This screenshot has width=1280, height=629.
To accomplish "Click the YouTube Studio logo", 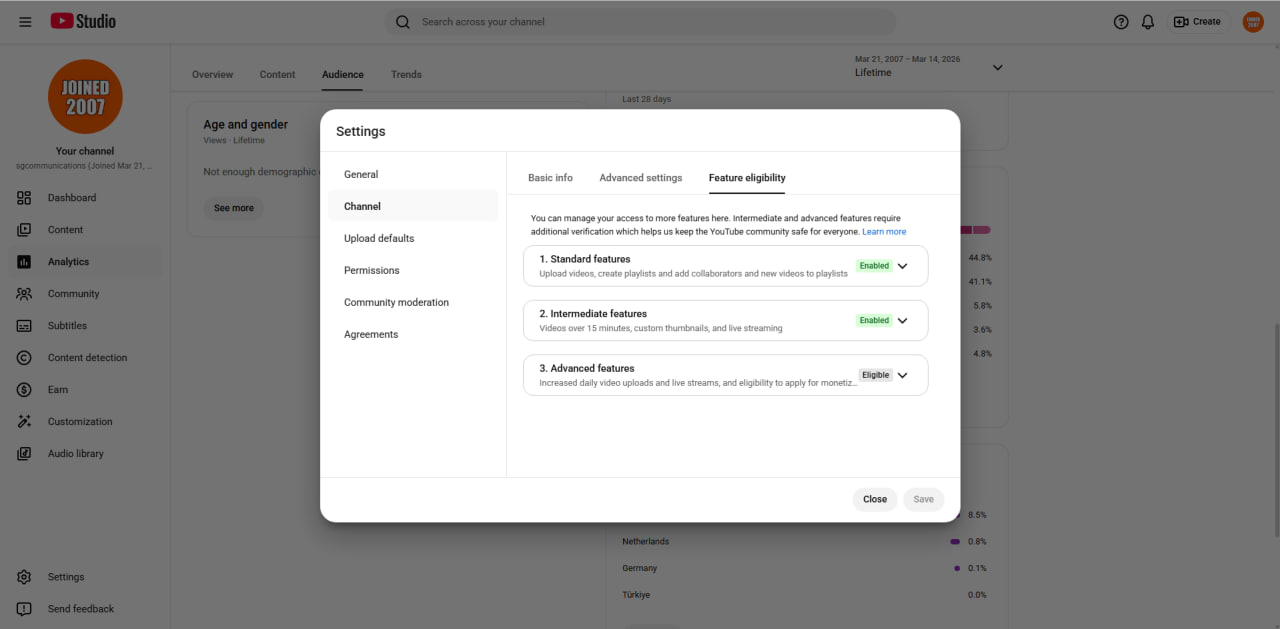I will pos(83,21).
